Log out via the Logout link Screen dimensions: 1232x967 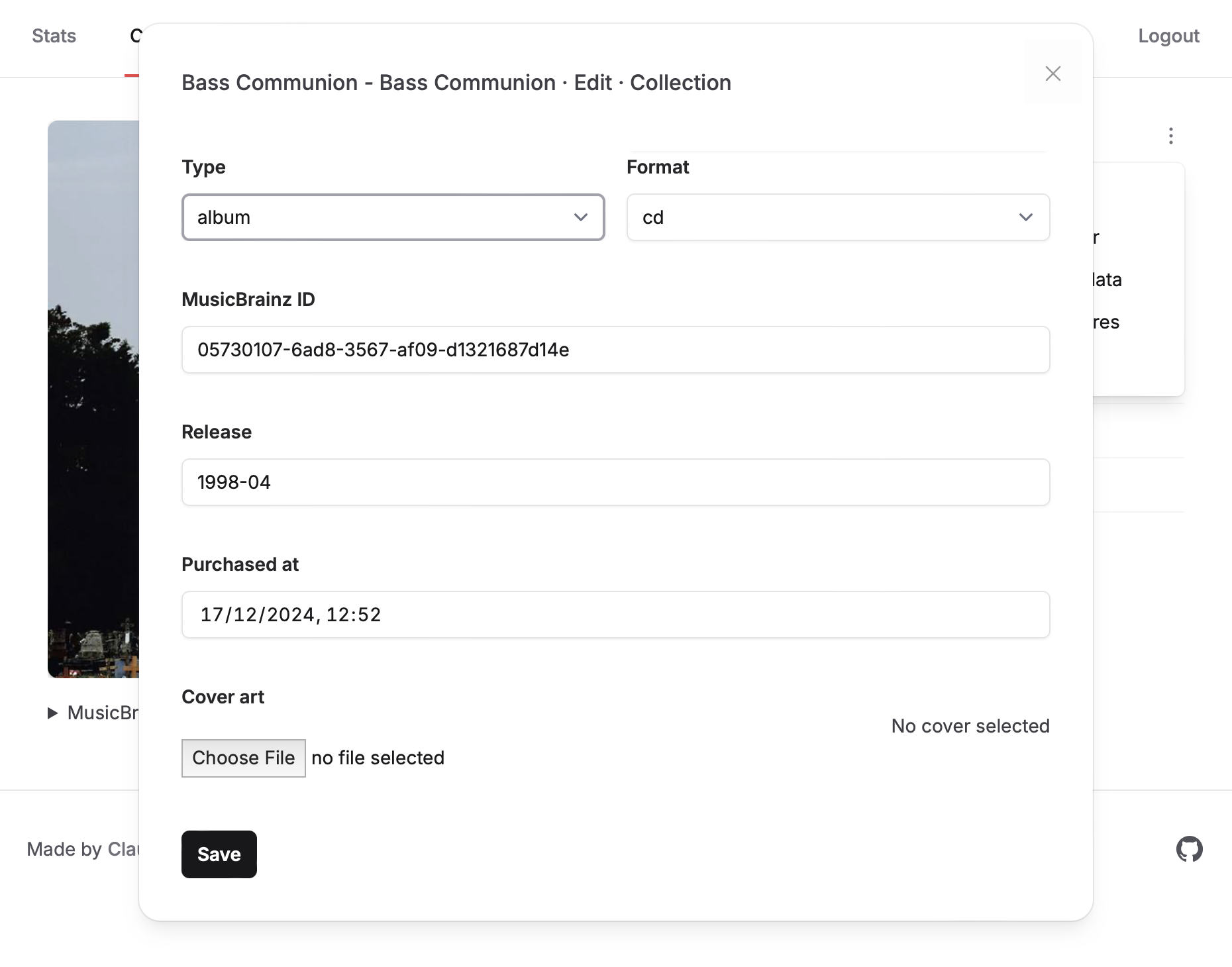pos(1168,36)
